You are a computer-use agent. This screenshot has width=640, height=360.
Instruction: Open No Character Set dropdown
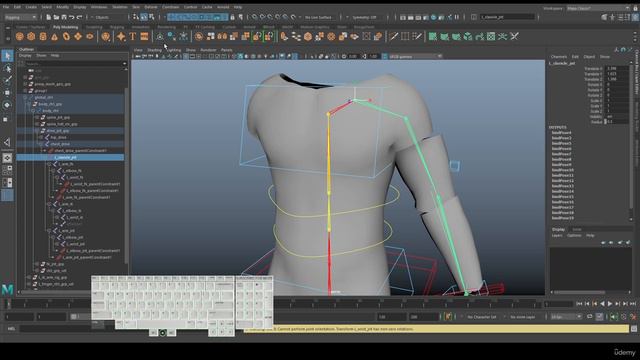pyautogui.click(x=483, y=317)
